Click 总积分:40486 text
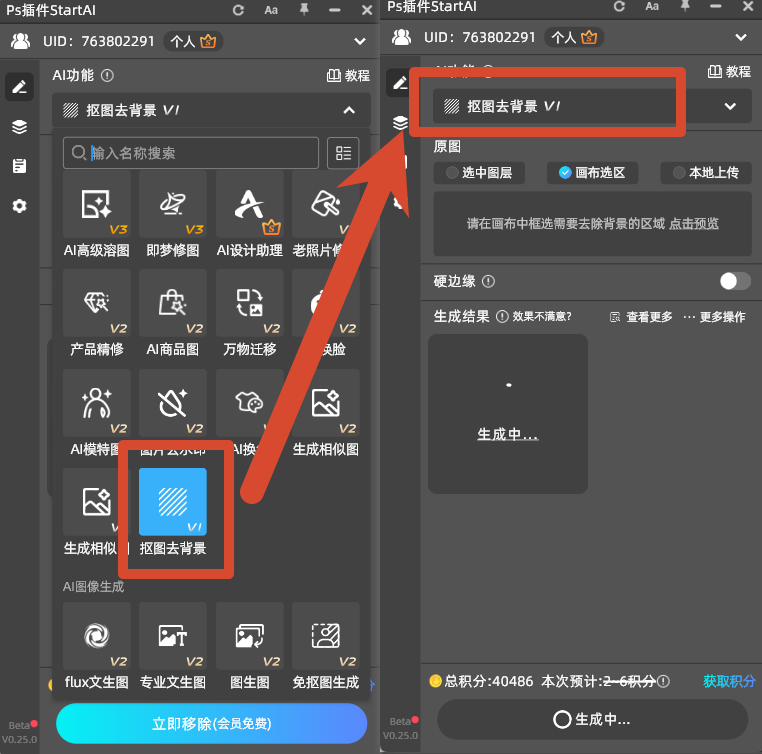 click(489, 681)
